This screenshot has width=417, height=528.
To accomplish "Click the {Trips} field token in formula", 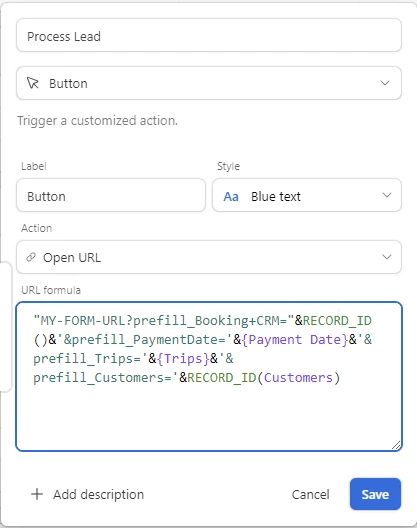I will tap(183, 359).
